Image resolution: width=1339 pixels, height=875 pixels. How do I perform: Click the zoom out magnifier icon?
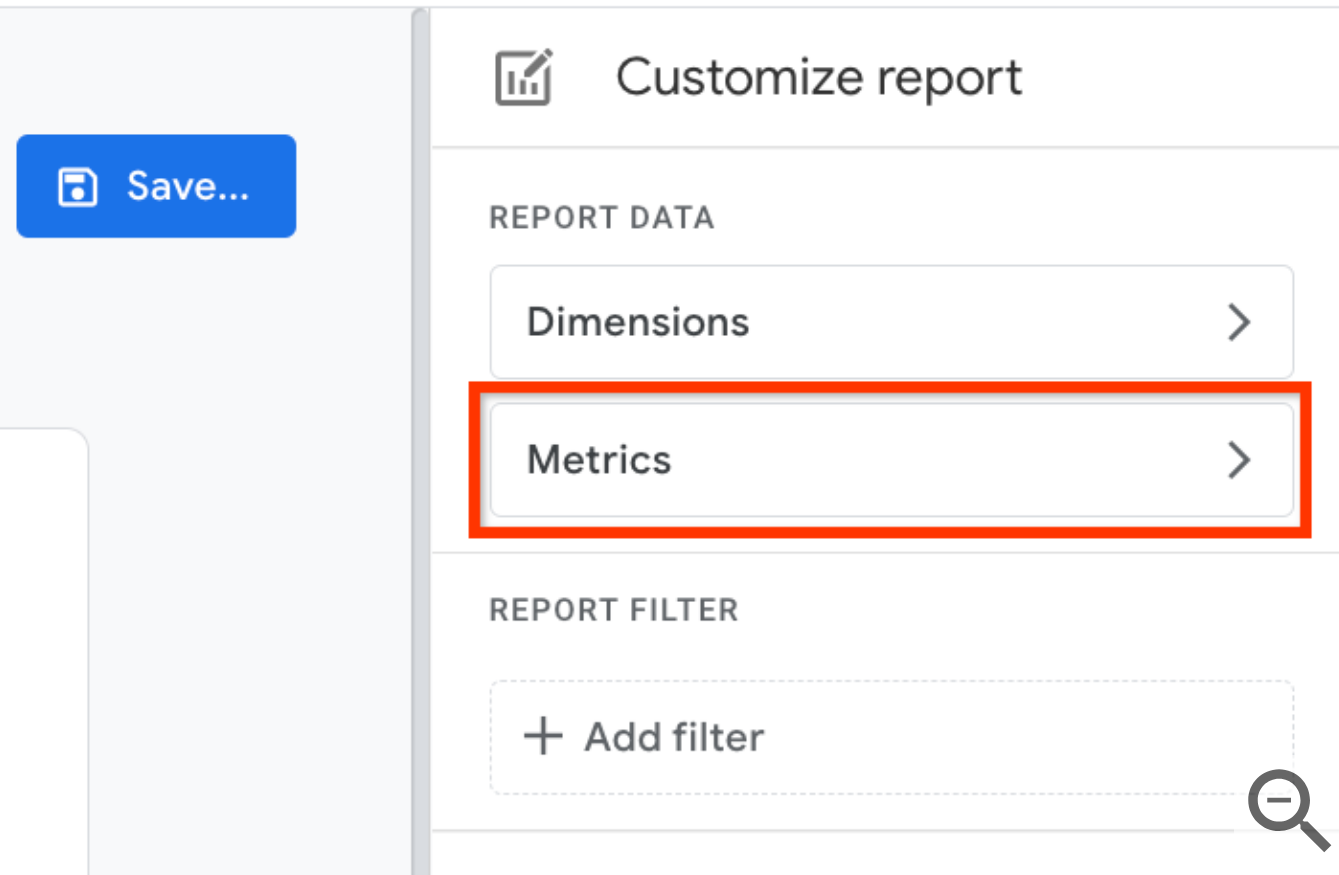click(1284, 808)
